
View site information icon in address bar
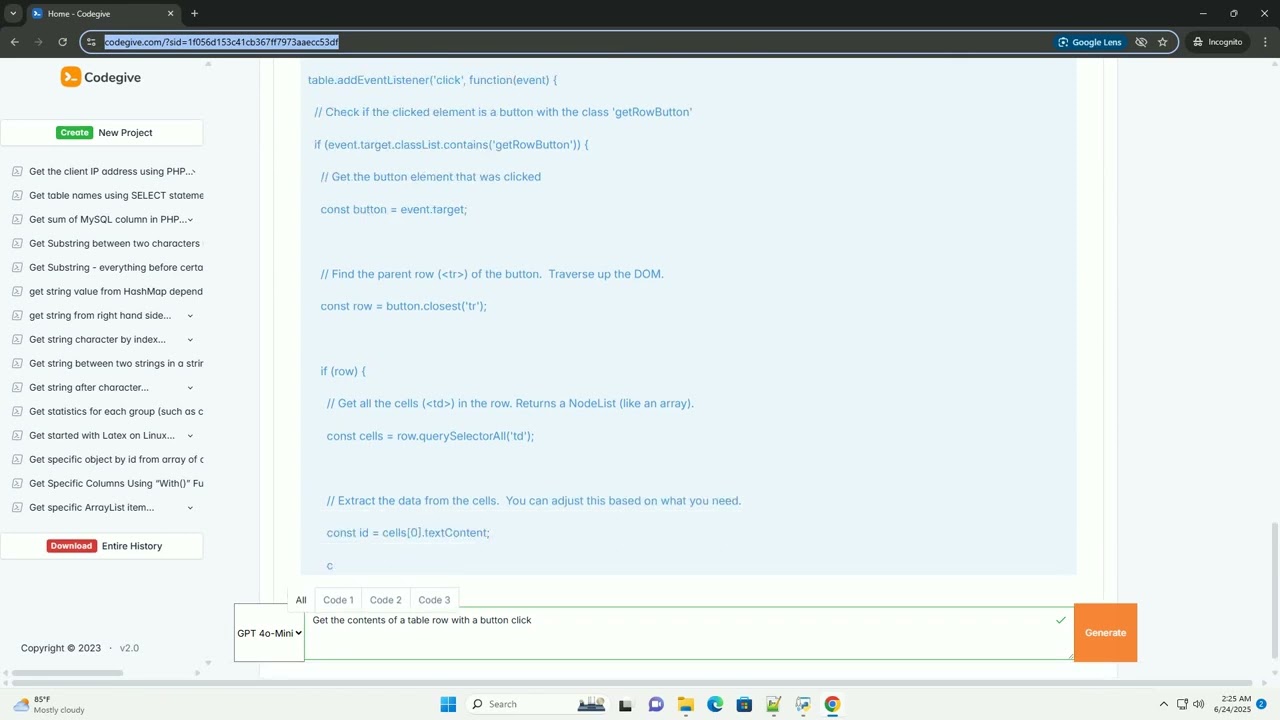[x=91, y=42]
